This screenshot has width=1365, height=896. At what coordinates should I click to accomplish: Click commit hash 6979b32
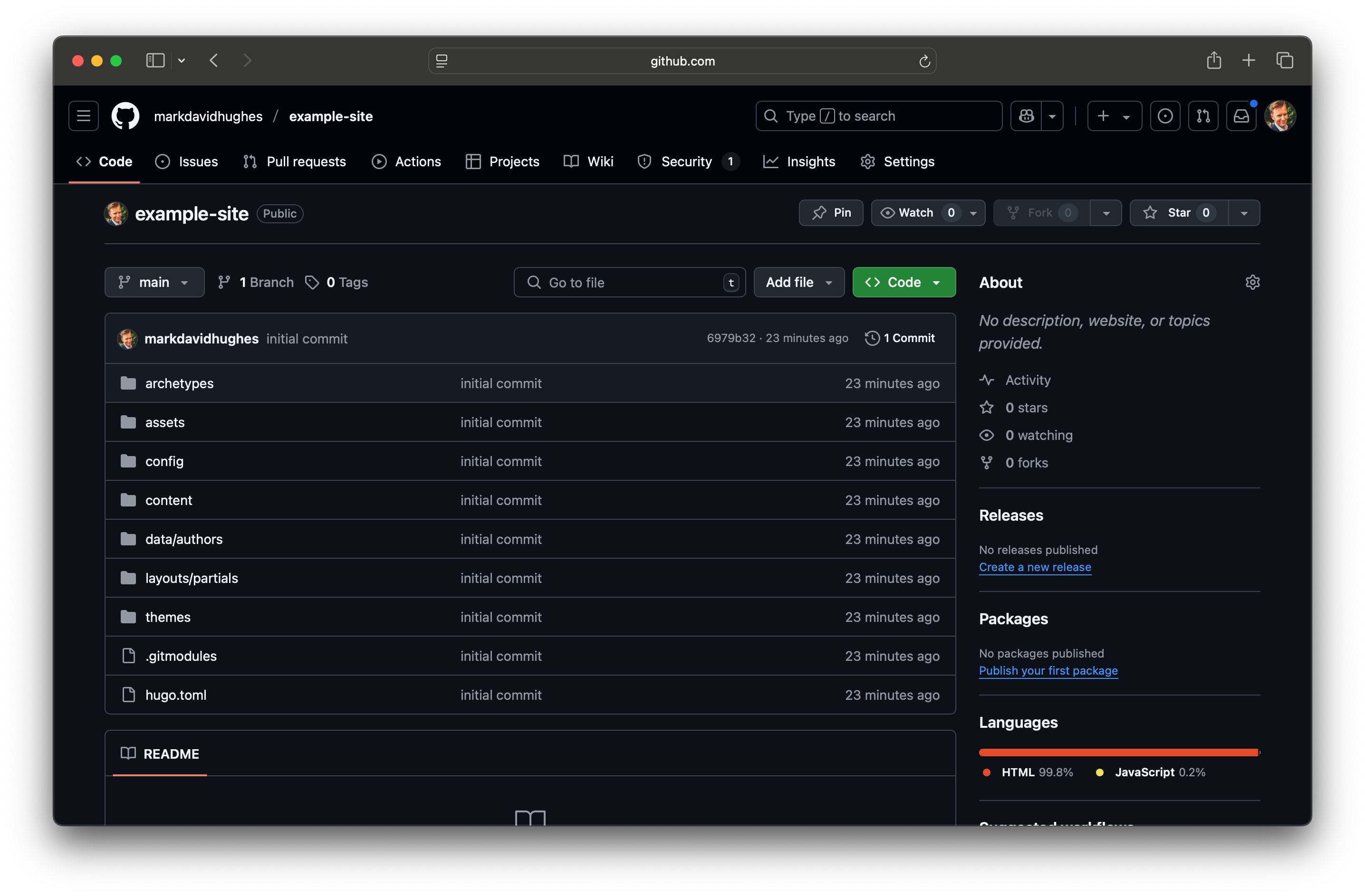[731, 338]
